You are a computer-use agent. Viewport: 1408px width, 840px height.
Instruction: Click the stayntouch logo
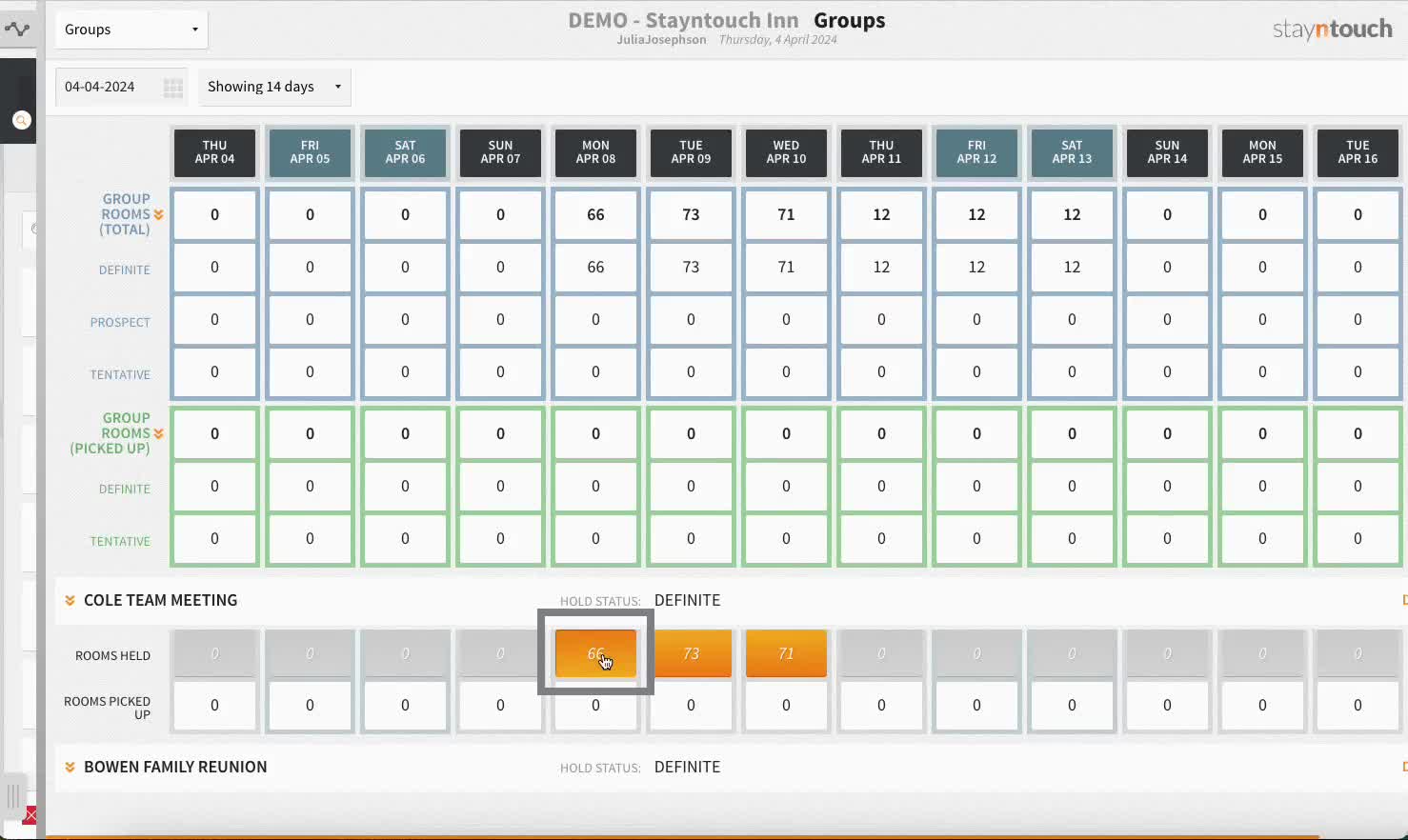pos(1332,30)
